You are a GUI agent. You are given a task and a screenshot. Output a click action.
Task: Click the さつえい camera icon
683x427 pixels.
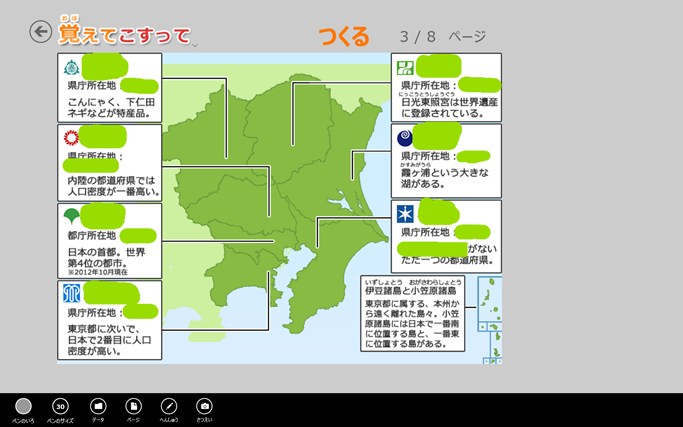coord(204,406)
